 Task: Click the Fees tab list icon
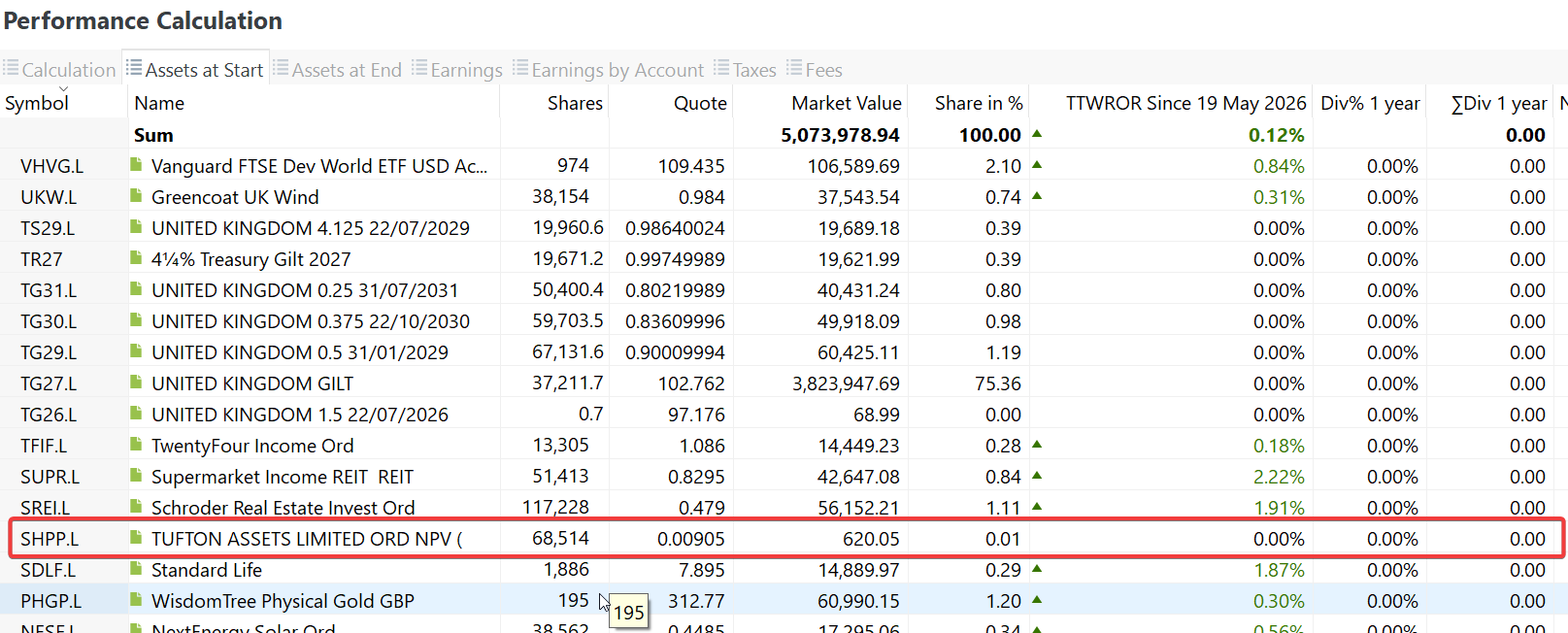(x=794, y=68)
